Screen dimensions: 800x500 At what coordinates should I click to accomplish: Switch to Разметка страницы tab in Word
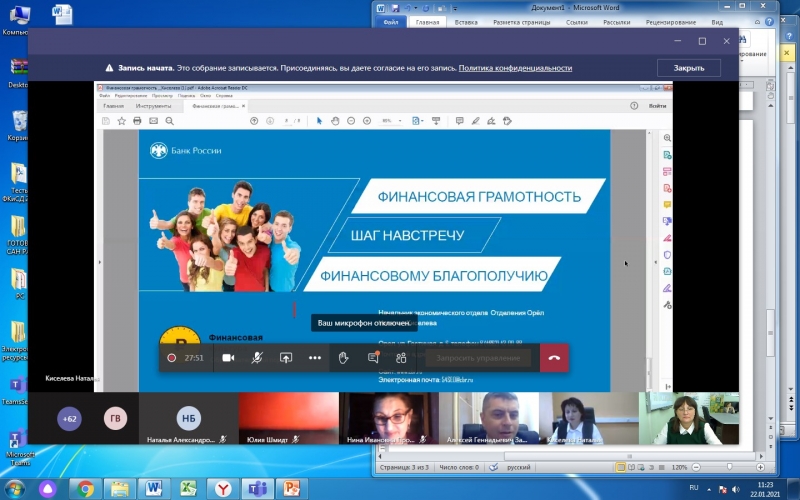click(x=521, y=22)
